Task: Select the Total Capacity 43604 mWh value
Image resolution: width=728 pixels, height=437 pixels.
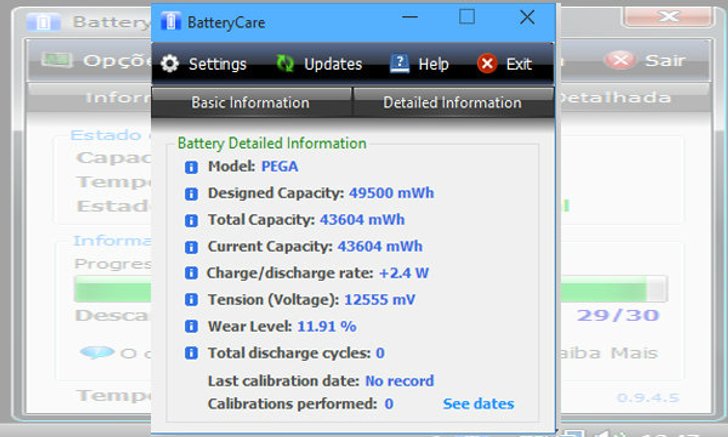Action: (362, 219)
